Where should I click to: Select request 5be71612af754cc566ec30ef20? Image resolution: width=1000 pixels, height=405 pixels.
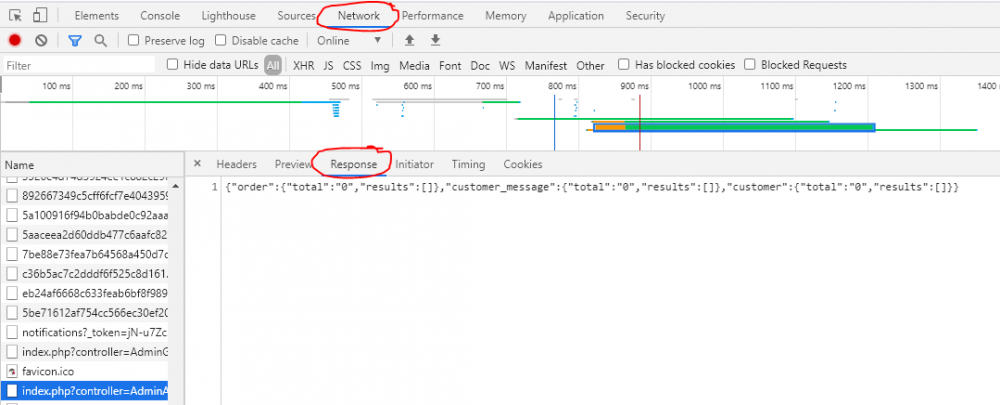84,313
